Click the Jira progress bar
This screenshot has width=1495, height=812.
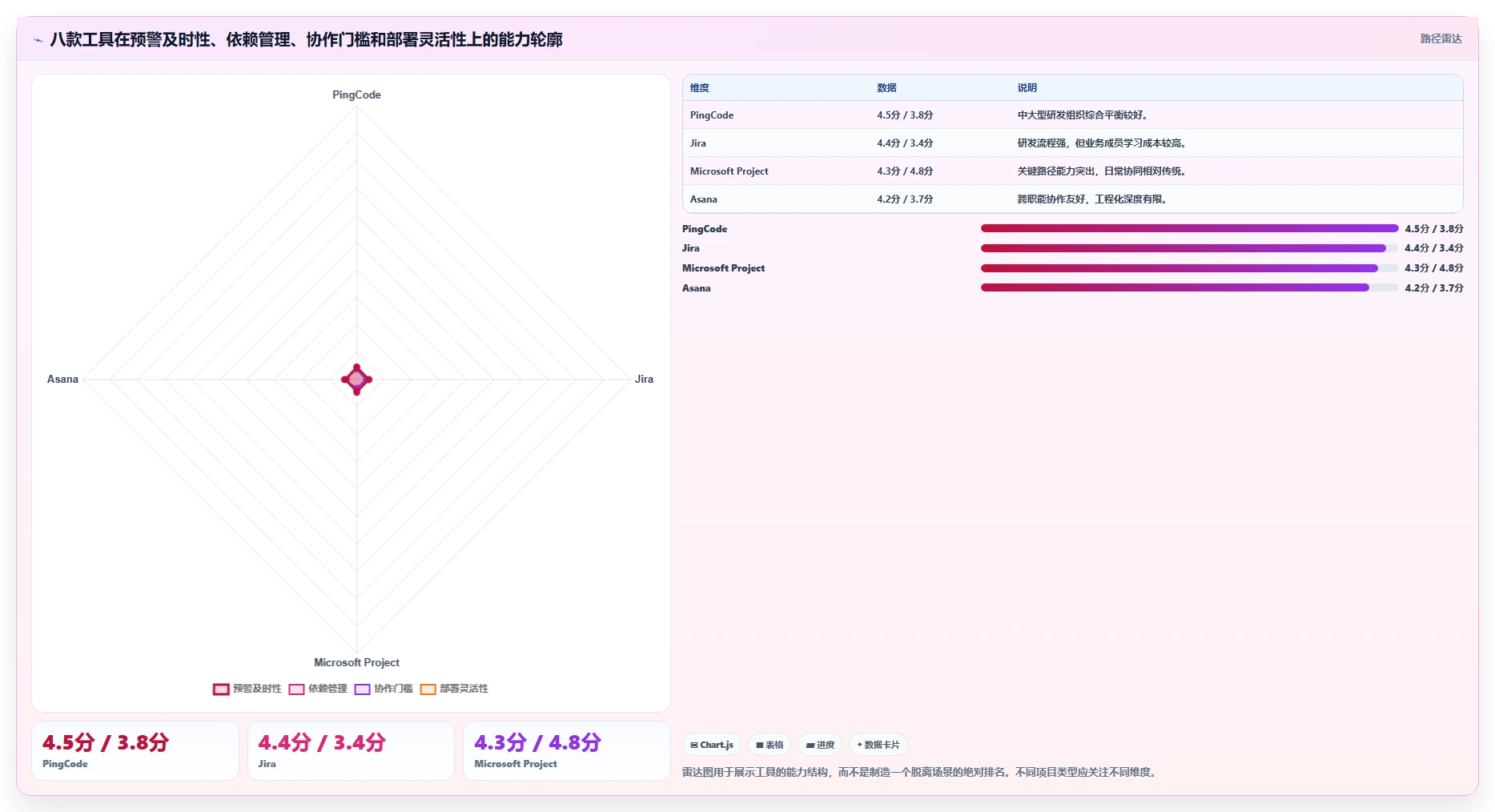(x=1189, y=248)
